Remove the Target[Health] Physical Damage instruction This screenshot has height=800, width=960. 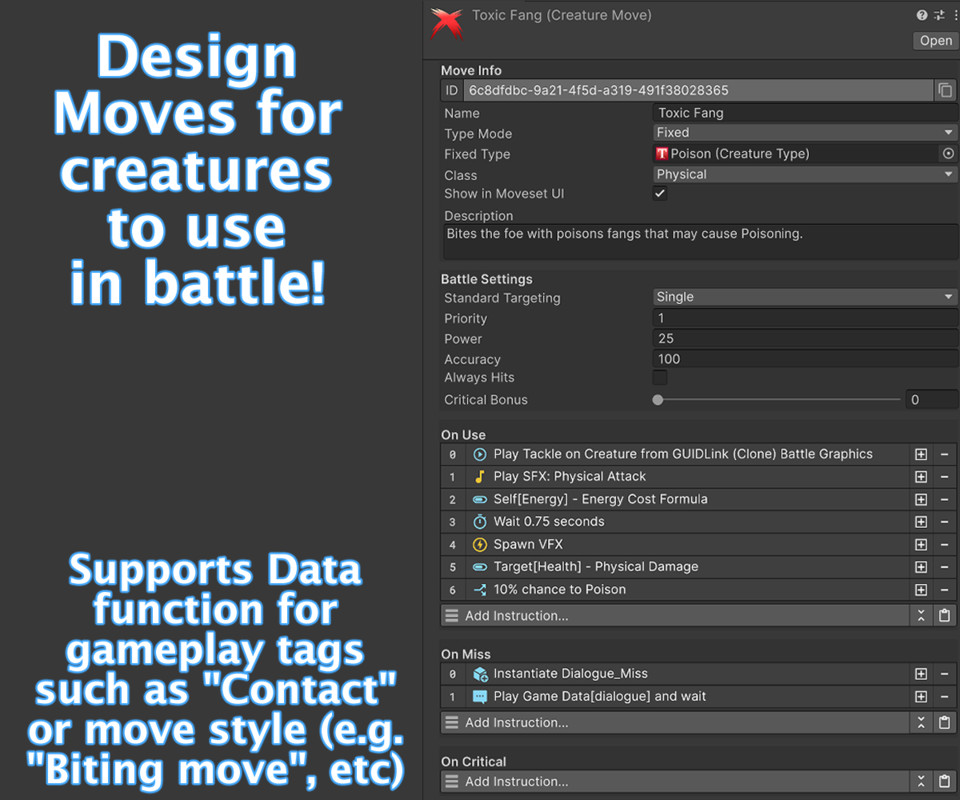click(x=944, y=567)
